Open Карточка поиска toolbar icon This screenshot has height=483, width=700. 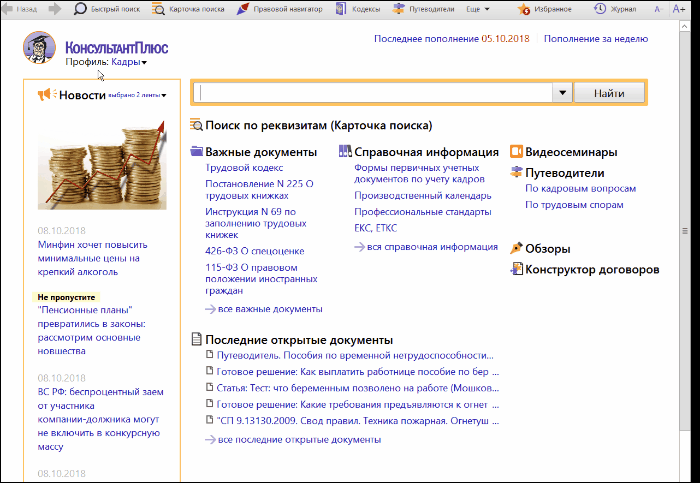point(158,9)
